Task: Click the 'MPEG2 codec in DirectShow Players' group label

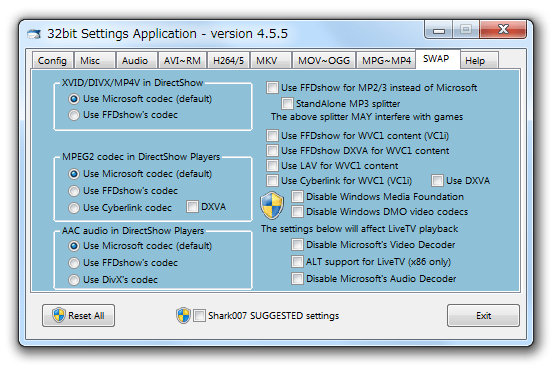Action: [x=141, y=157]
